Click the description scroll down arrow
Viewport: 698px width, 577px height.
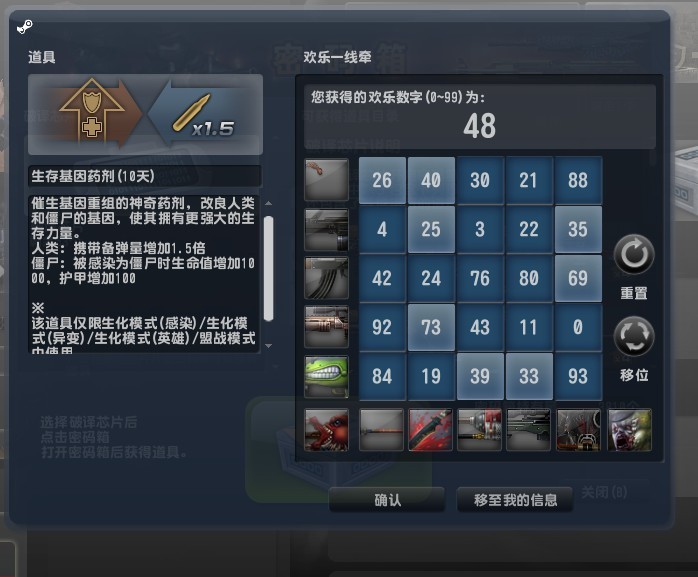(x=268, y=345)
